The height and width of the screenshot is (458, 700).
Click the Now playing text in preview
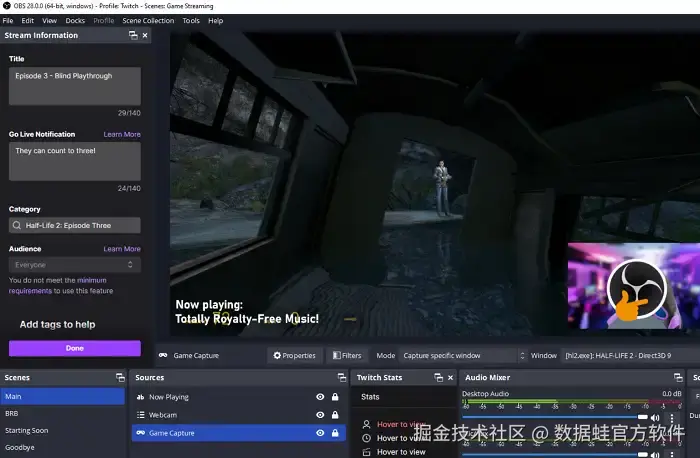coord(247,312)
